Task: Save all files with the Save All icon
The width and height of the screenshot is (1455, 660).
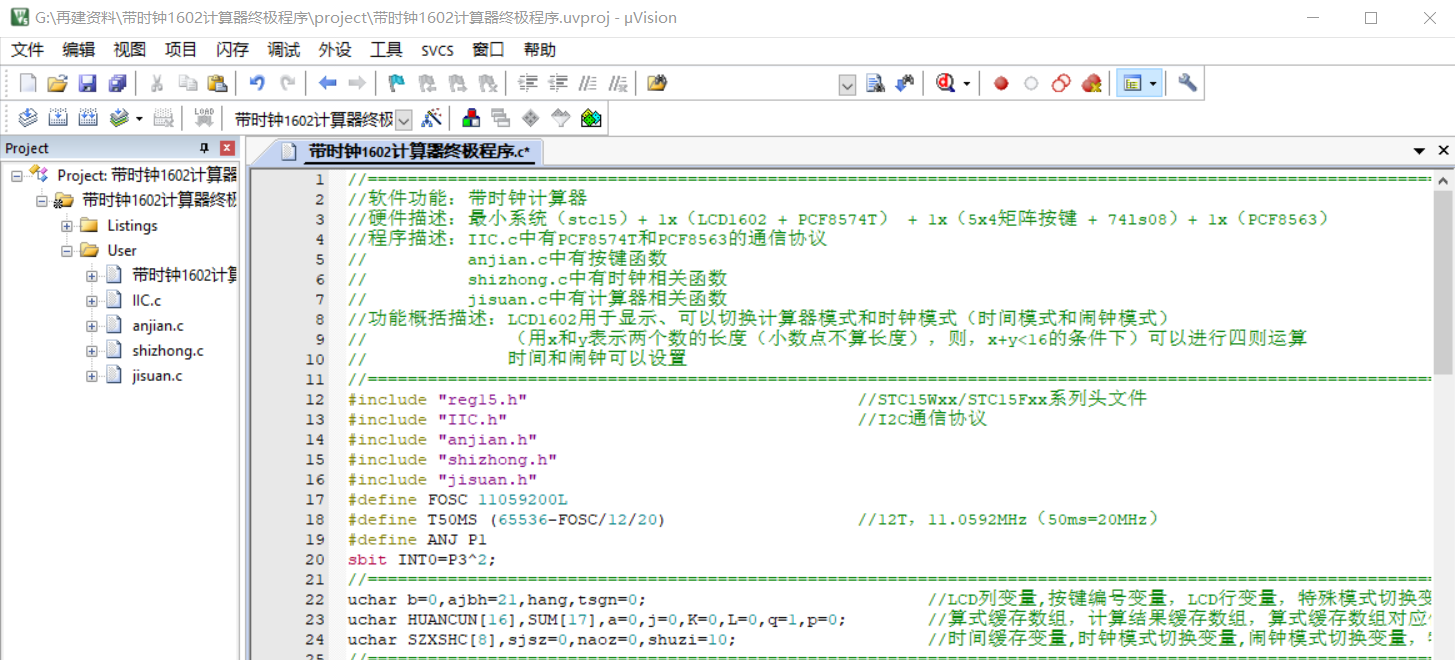Action: coord(118,84)
